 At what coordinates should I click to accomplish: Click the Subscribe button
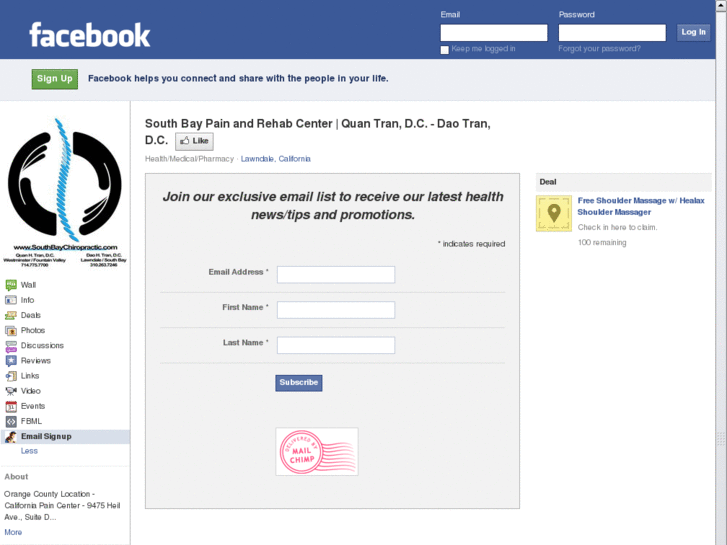pos(299,383)
